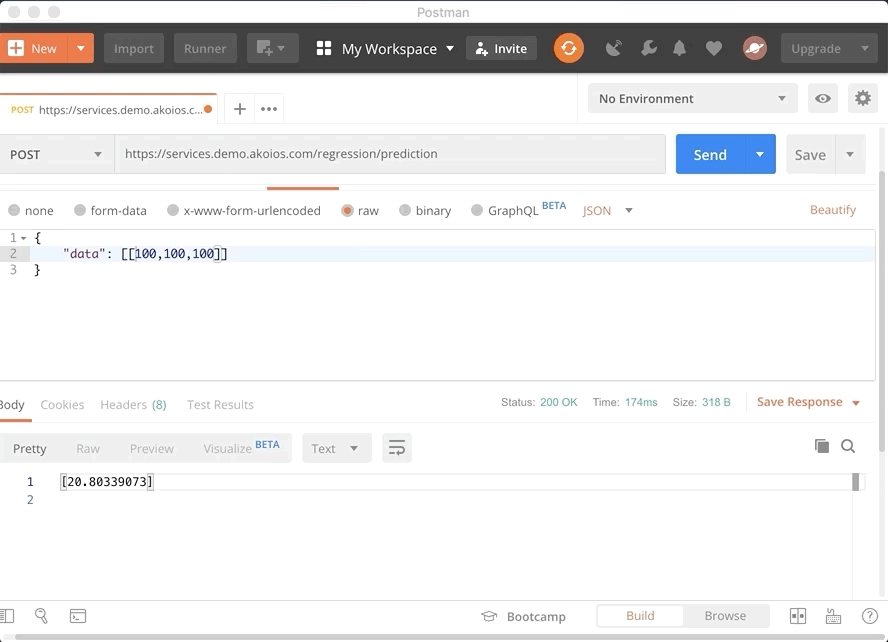Click the request URL field
888x642 pixels.
click(x=390, y=154)
